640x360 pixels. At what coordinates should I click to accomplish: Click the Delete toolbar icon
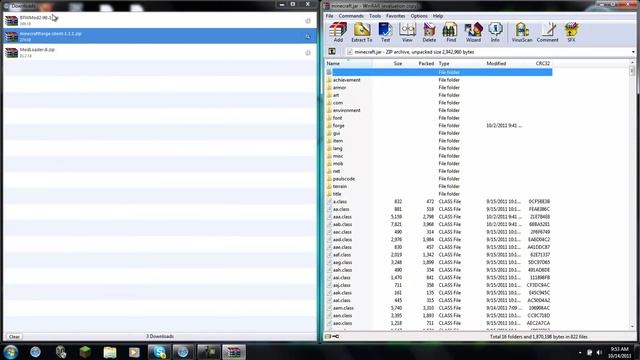coord(429,32)
